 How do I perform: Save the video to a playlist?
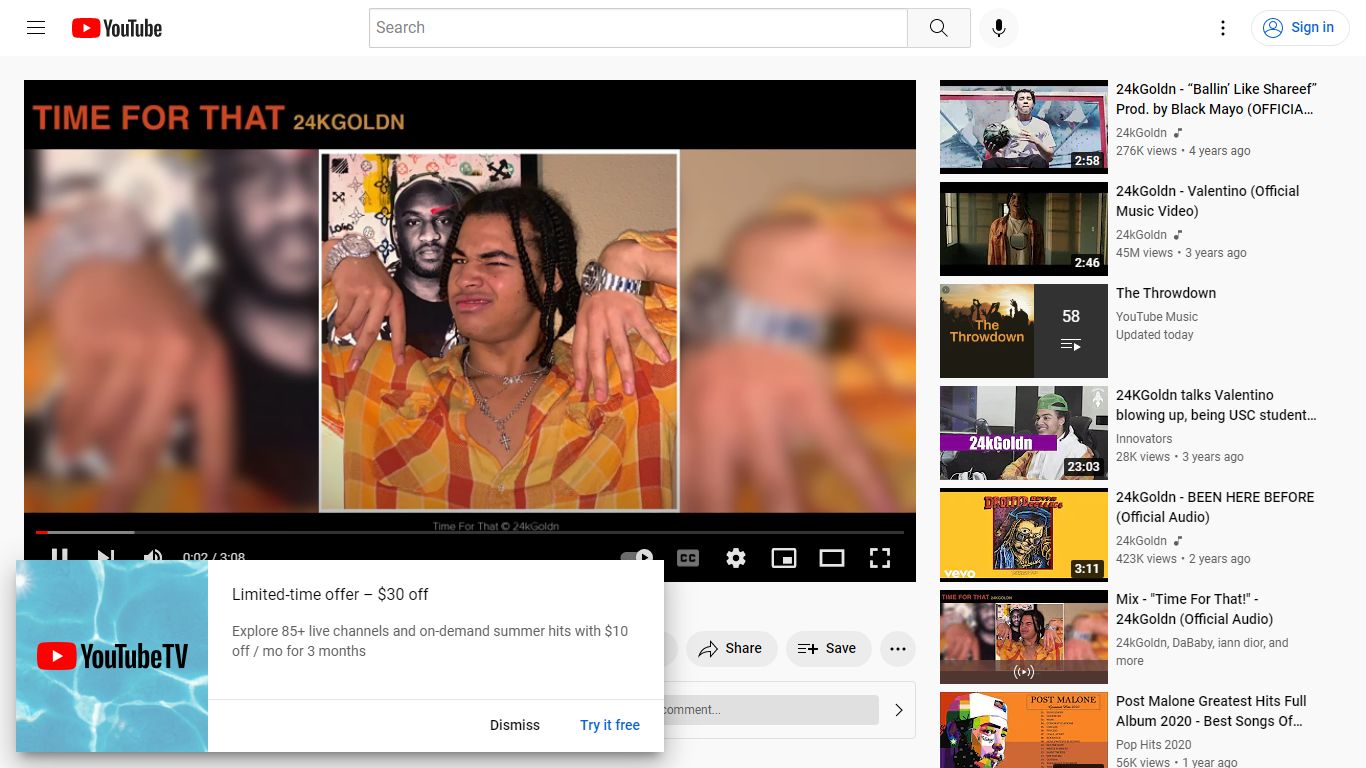(827, 649)
